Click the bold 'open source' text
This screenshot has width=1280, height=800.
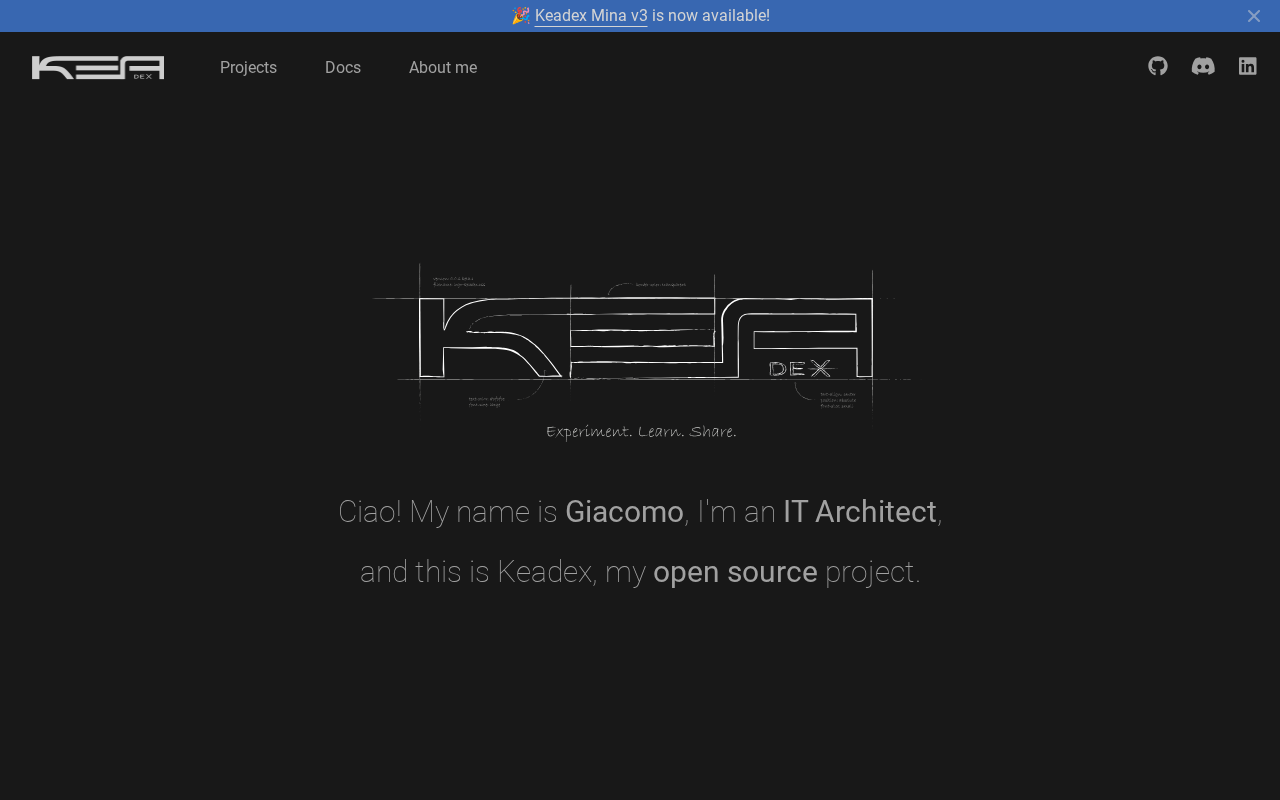(735, 572)
